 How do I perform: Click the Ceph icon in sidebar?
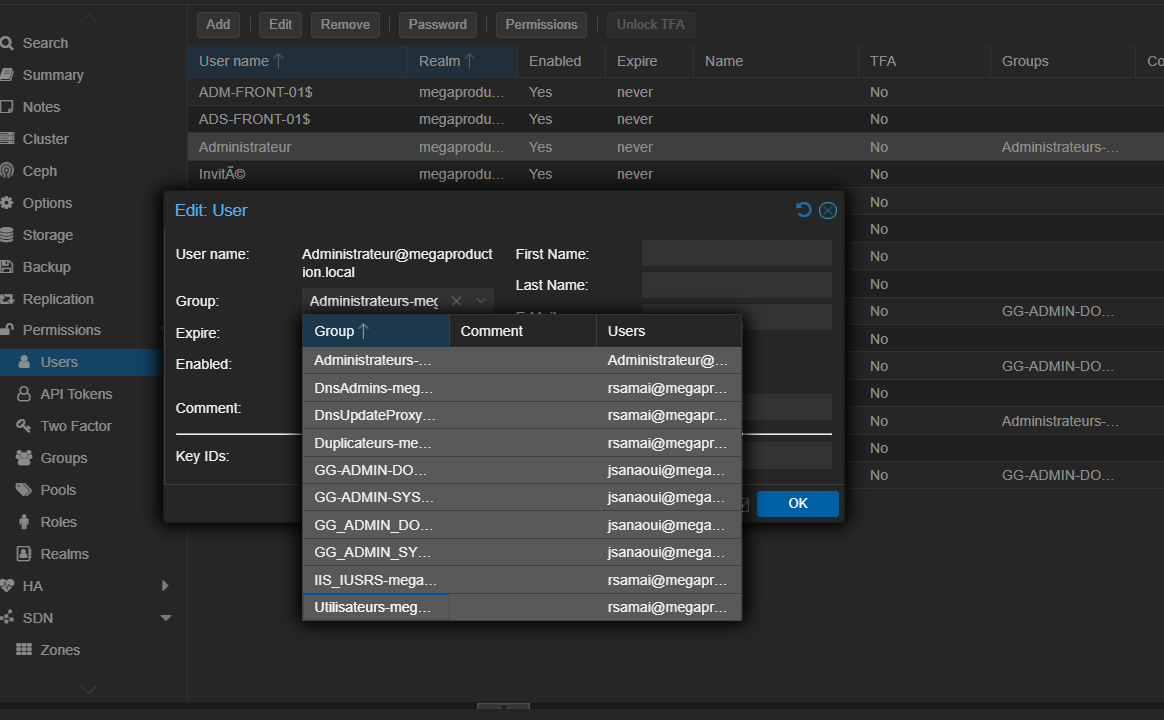point(7,171)
